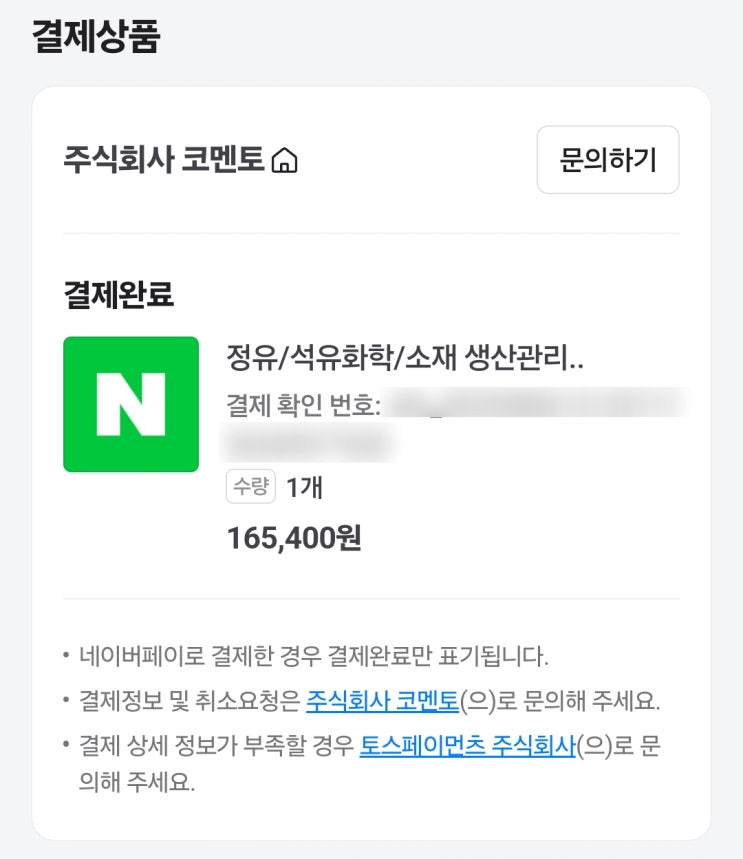Click the 결제정보 및 취소요청은 note text

coord(191,701)
